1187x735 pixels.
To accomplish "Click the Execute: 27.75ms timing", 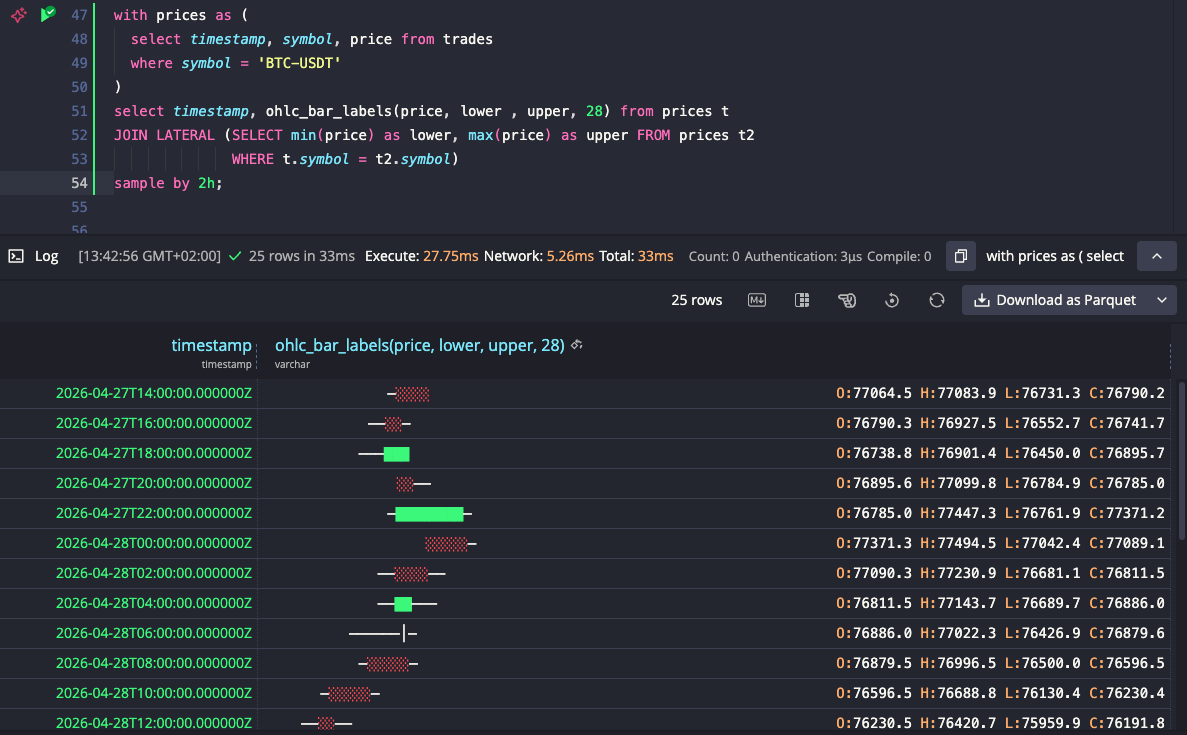I will tap(422, 256).
